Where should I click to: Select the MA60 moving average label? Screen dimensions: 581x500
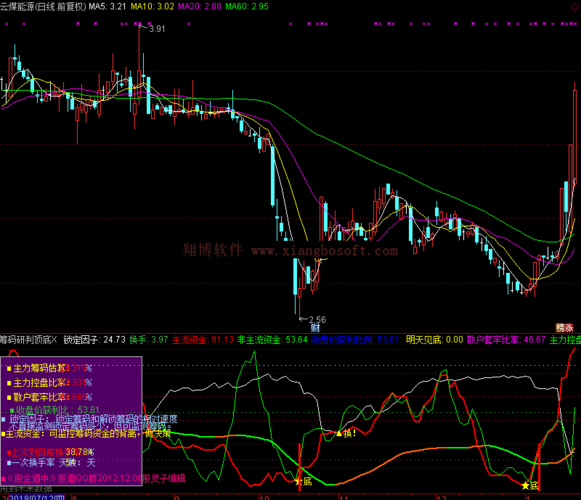247,7
